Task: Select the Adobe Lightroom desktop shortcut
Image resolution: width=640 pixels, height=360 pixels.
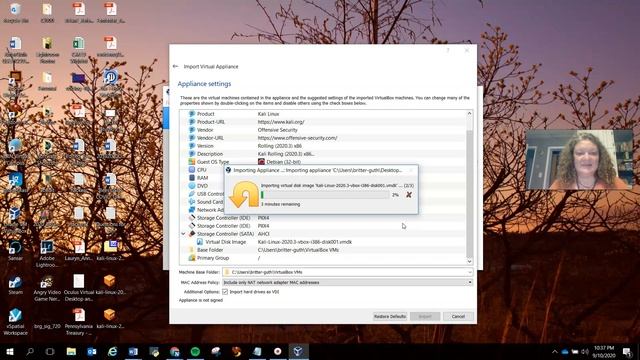Action: tap(47, 254)
